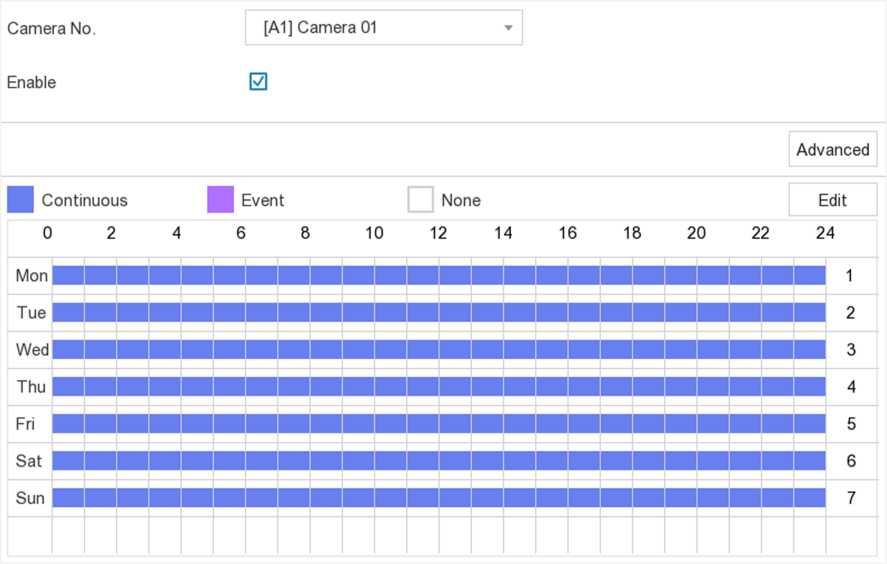This screenshot has width=887, height=564.
Task: Click the Sunday schedule bar
Action: [x=438, y=498]
